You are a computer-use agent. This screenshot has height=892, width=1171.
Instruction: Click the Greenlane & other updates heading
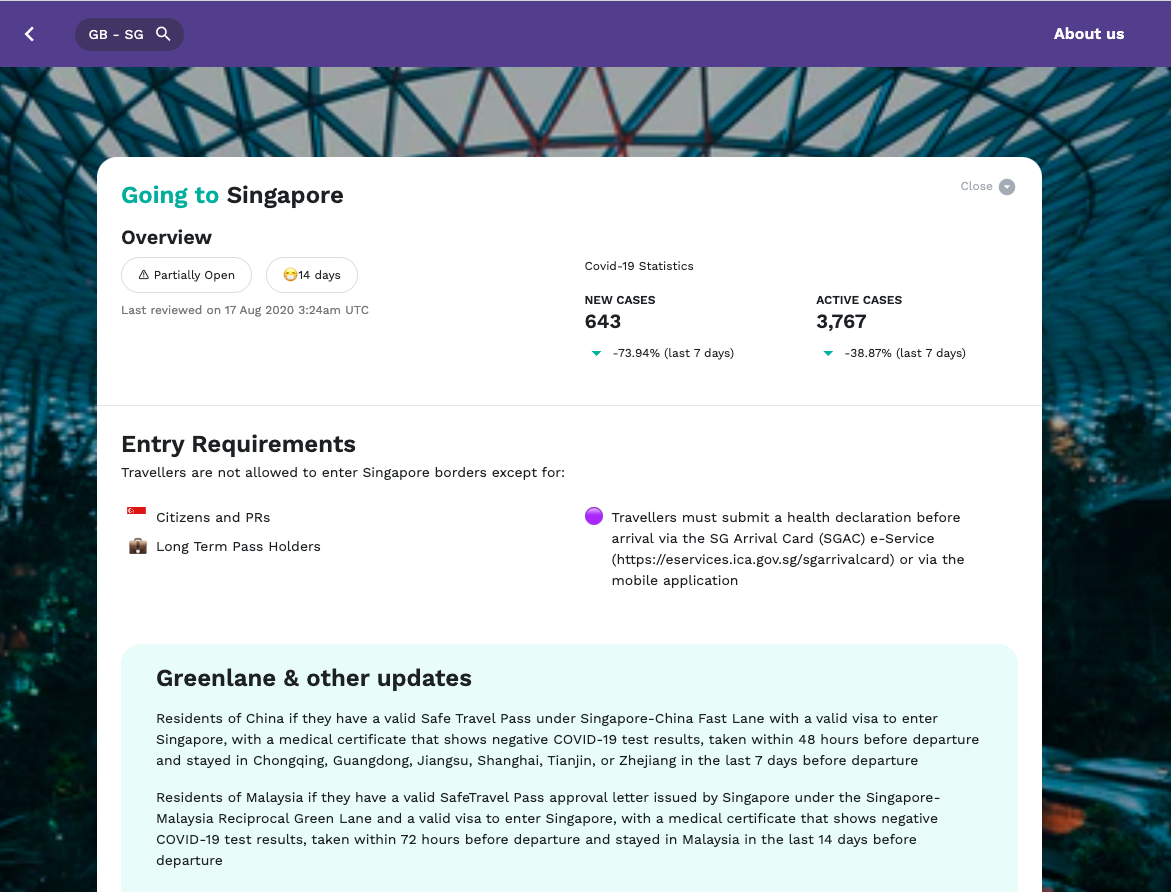(x=314, y=678)
